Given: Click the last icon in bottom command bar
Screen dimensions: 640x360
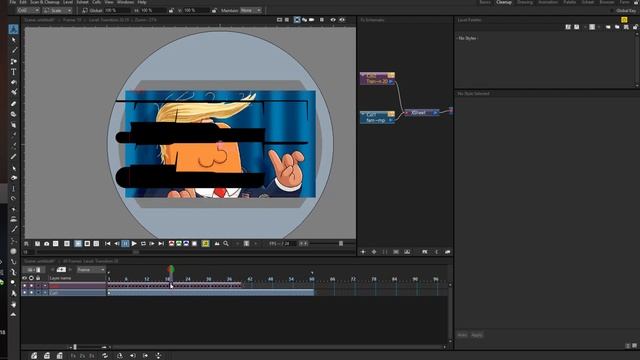Looking at the screenshot, I should tap(158, 356).
